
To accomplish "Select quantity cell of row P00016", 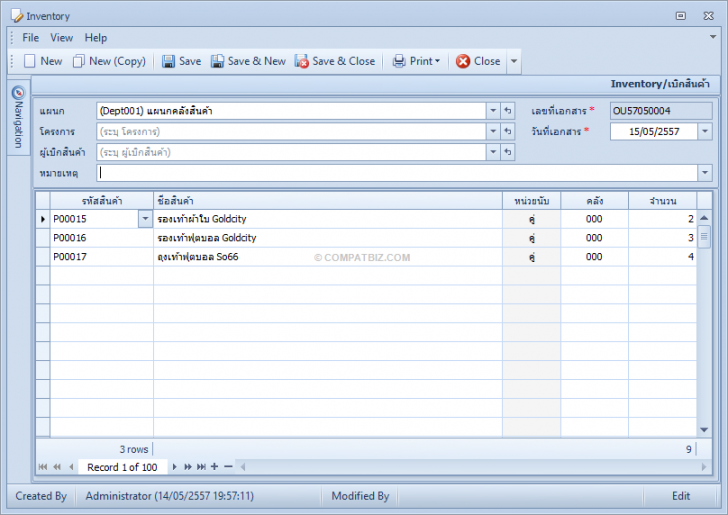I will 663,238.
